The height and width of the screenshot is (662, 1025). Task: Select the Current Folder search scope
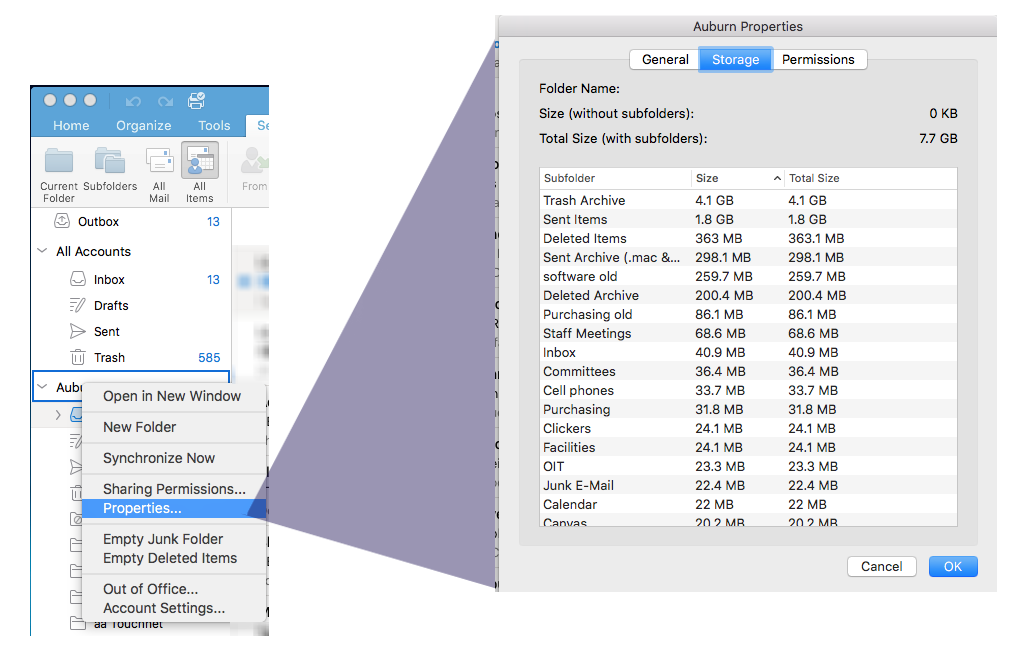click(x=59, y=174)
